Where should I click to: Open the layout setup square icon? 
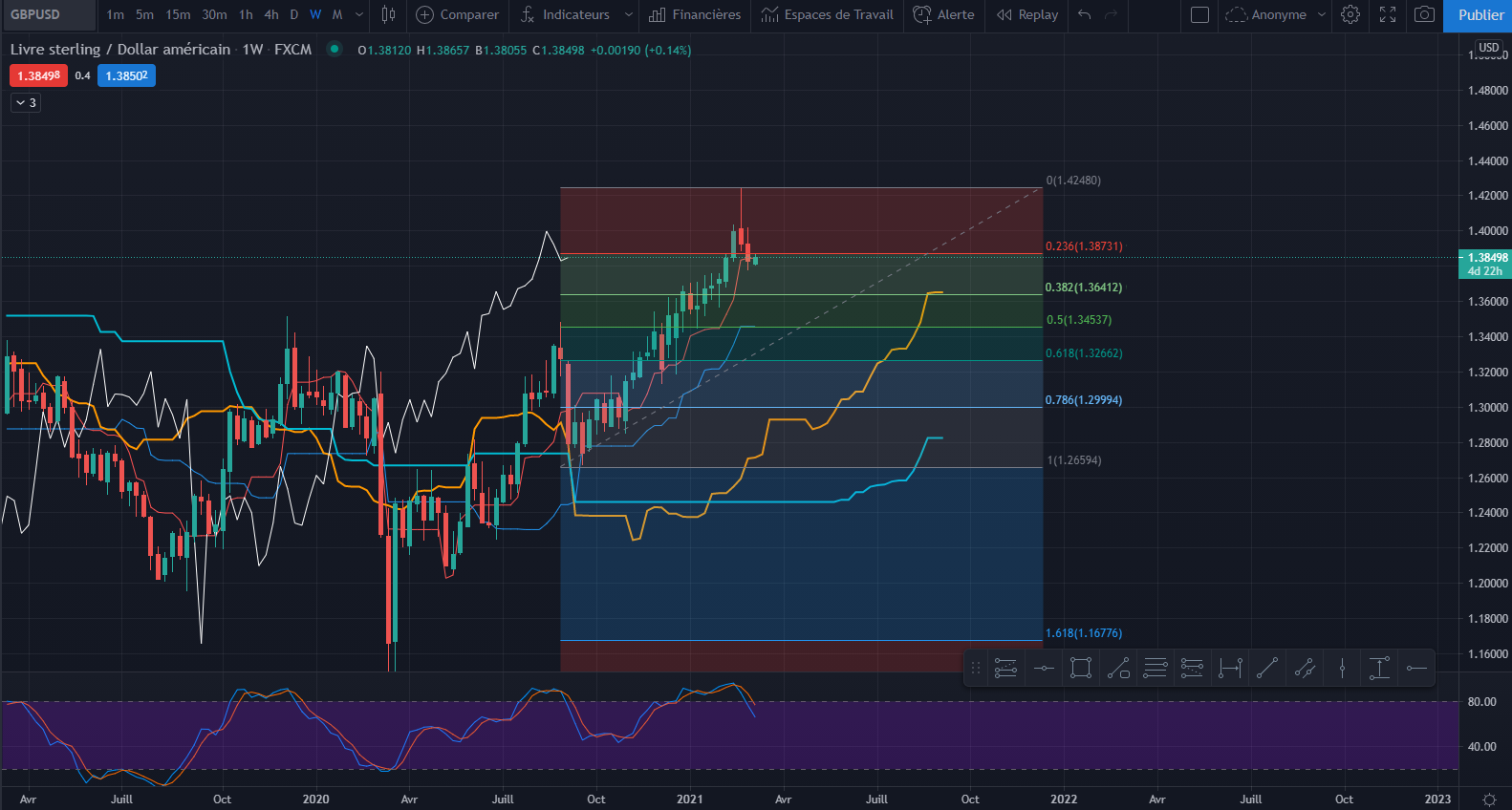[x=1200, y=14]
